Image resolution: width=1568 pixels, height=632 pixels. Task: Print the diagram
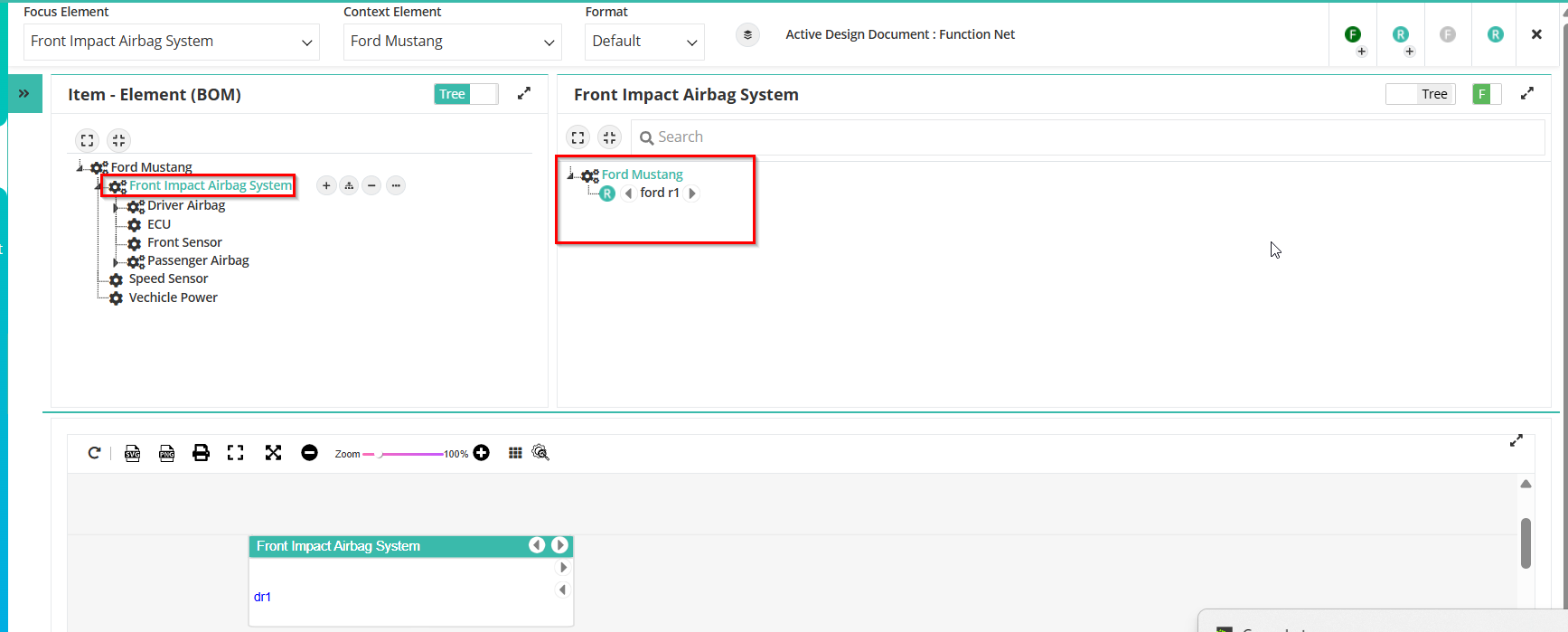coord(201,453)
